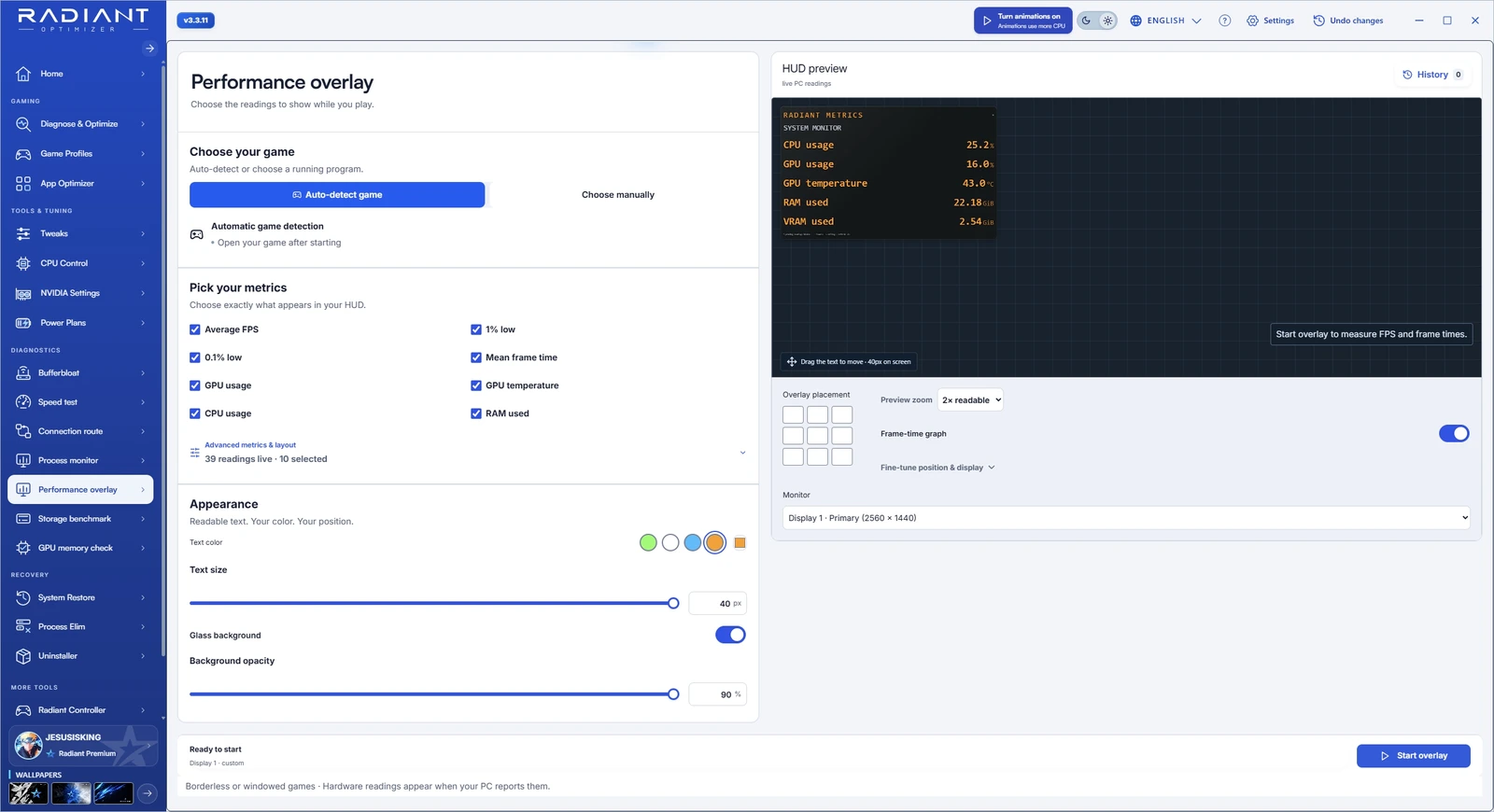Click the Power Plans battery icon
This screenshot has width=1494, height=812.
click(23, 323)
